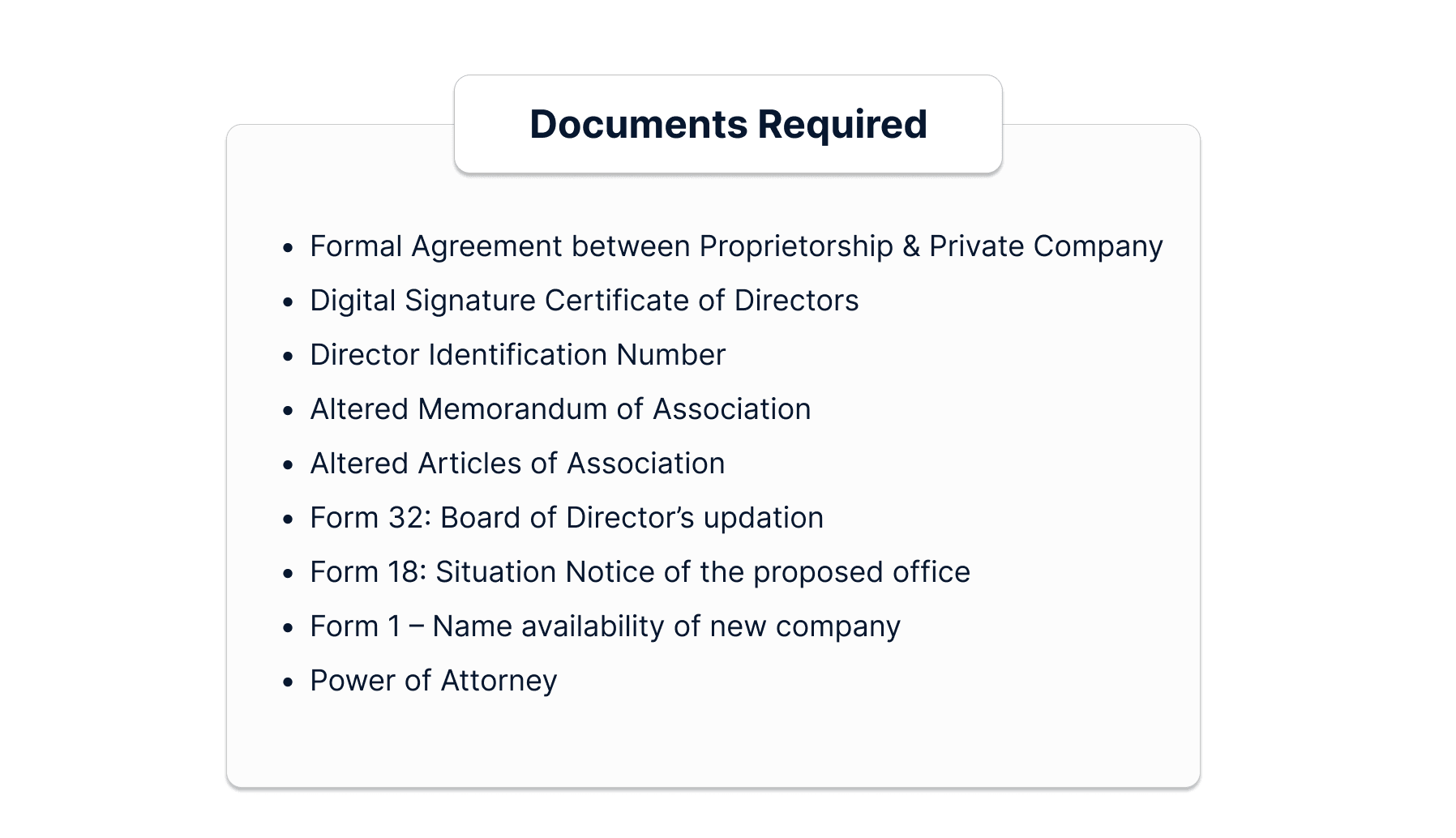Select the Formal Agreement between Proprietorship line
The image size is (1456, 838).
pos(736,246)
